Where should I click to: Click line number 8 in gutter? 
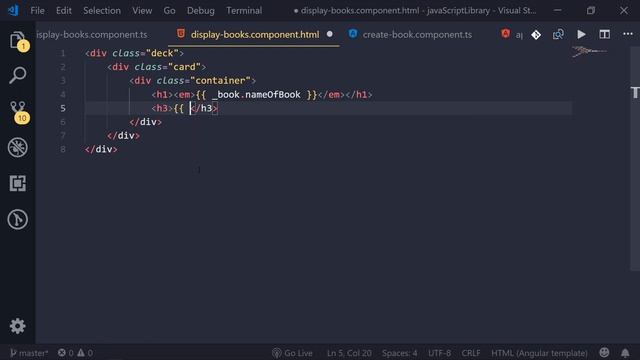(63, 149)
